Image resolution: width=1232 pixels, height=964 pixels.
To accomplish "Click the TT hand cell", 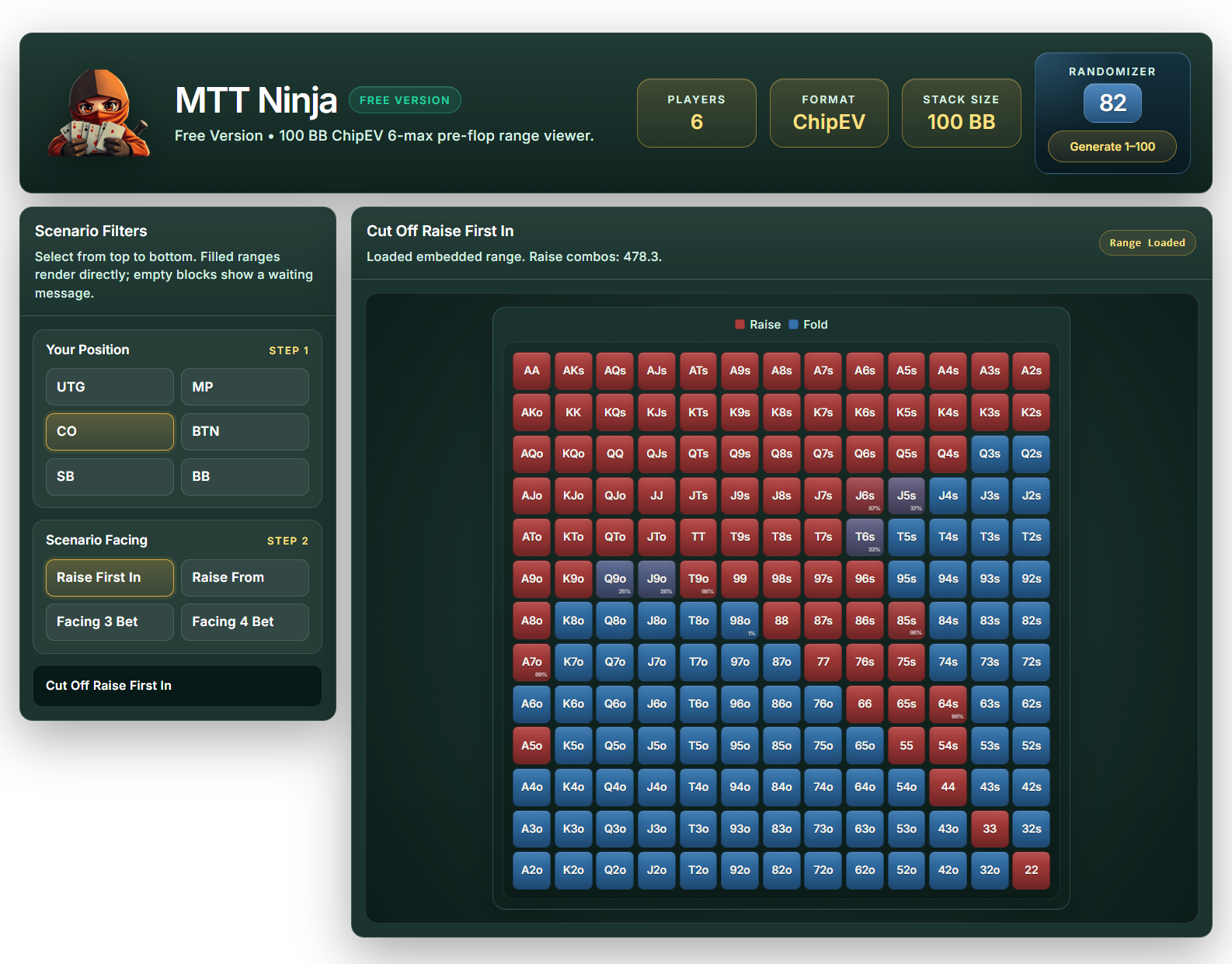I will [698, 537].
